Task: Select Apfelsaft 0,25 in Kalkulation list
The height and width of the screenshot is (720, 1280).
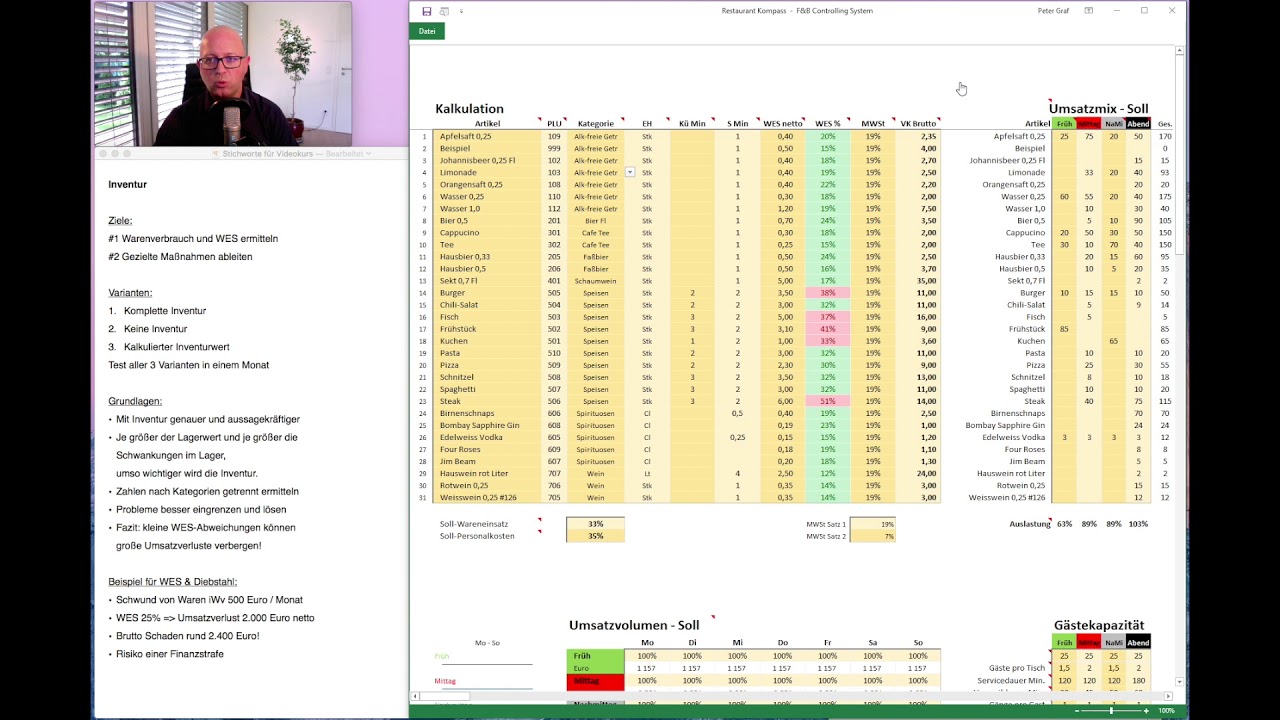Action: coord(487,136)
